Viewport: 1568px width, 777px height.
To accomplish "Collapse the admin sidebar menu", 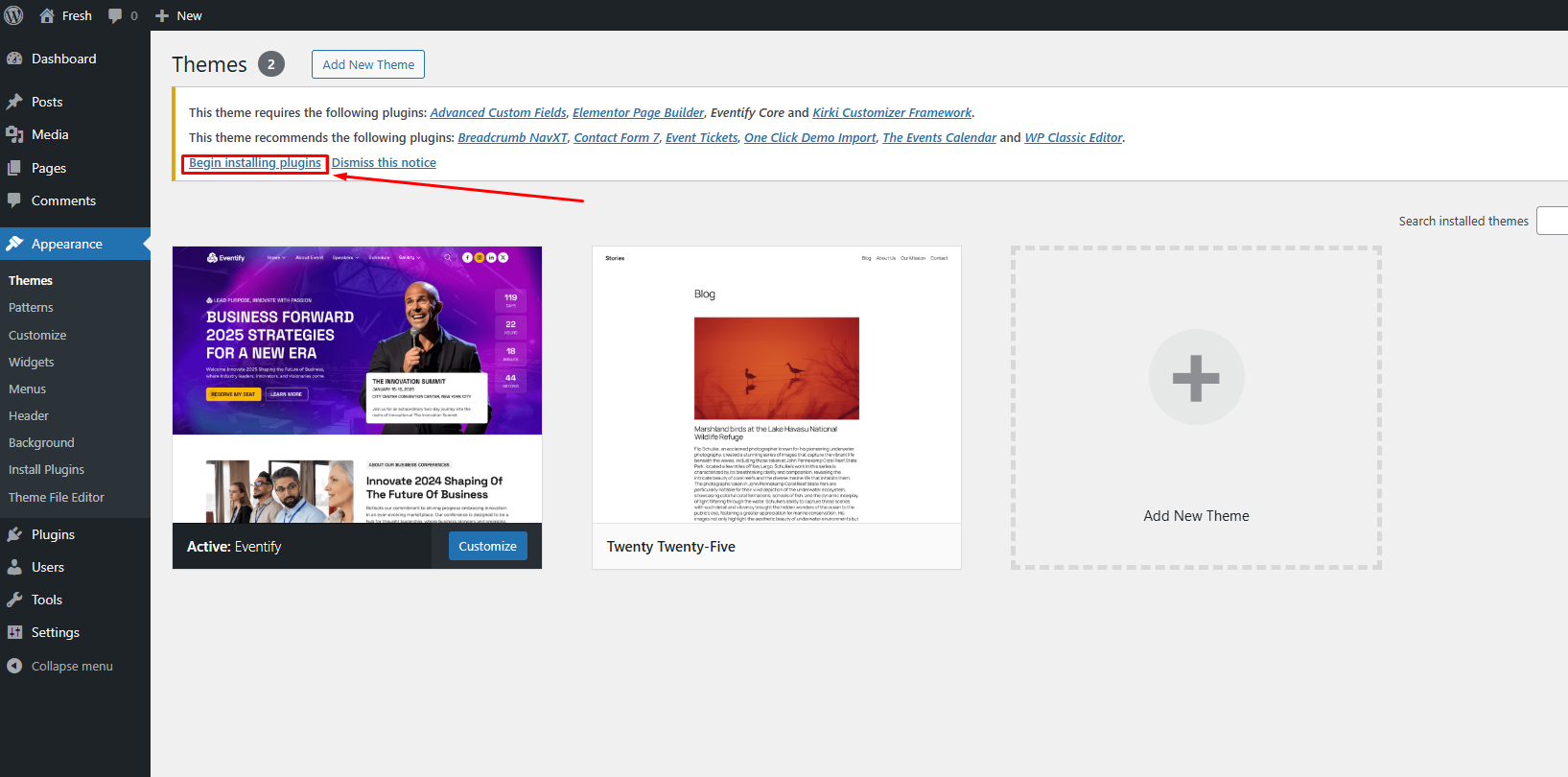I will coord(59,666).
